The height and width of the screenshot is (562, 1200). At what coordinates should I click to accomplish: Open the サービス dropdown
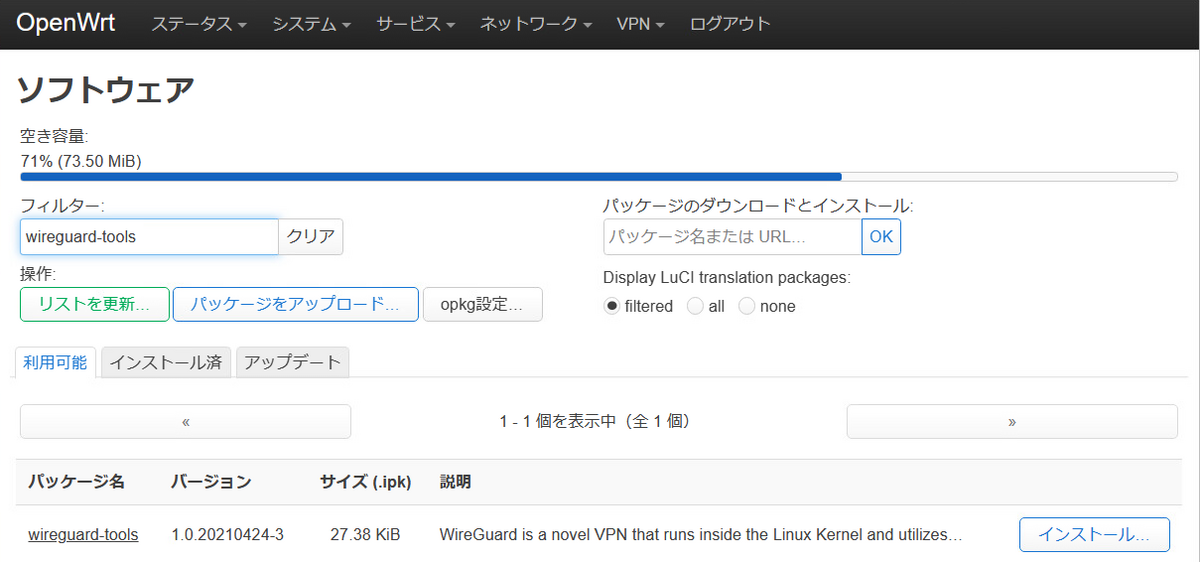pyautogui.click(x=416, y=24)
